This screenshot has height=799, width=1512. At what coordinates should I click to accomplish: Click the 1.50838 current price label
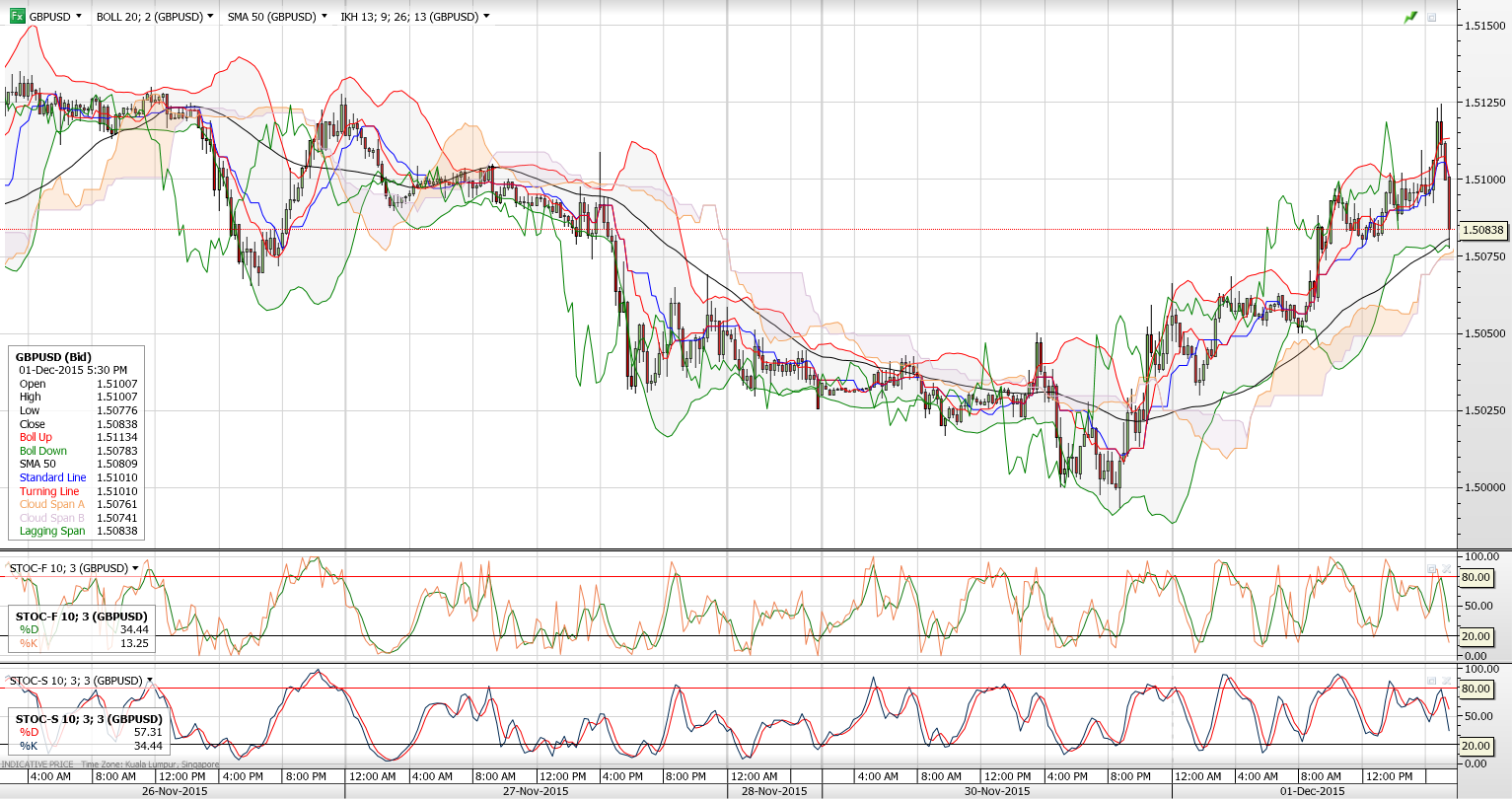pyautogui.click(x=1482, y=230)
